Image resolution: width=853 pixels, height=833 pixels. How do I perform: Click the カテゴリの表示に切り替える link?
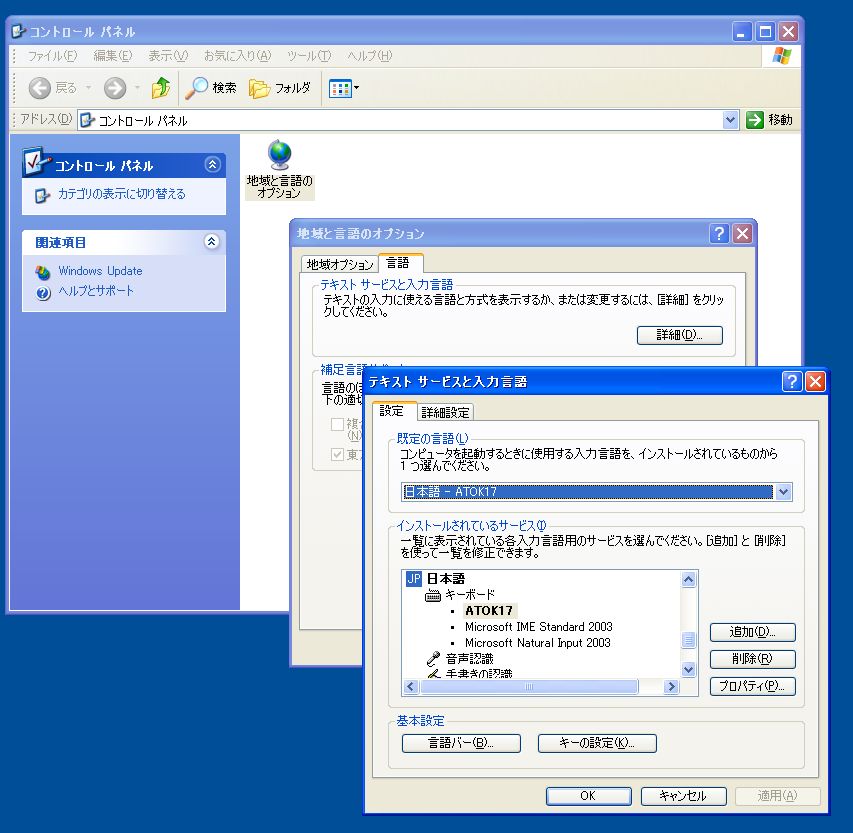point(122,194)
